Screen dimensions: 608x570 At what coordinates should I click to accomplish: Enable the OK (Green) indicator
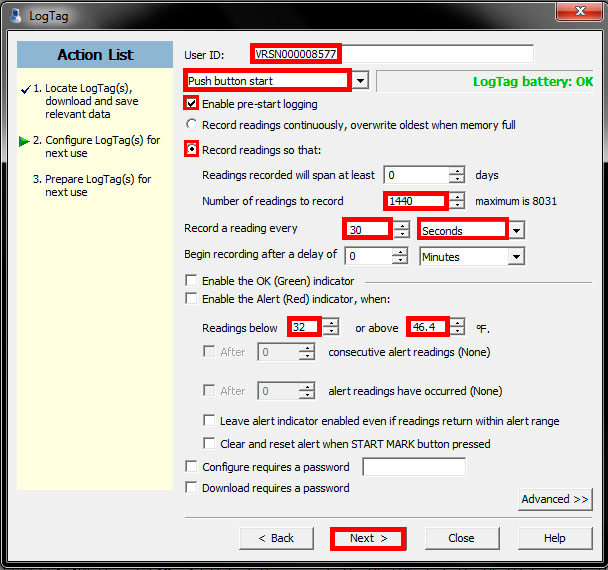click(192, 281)
